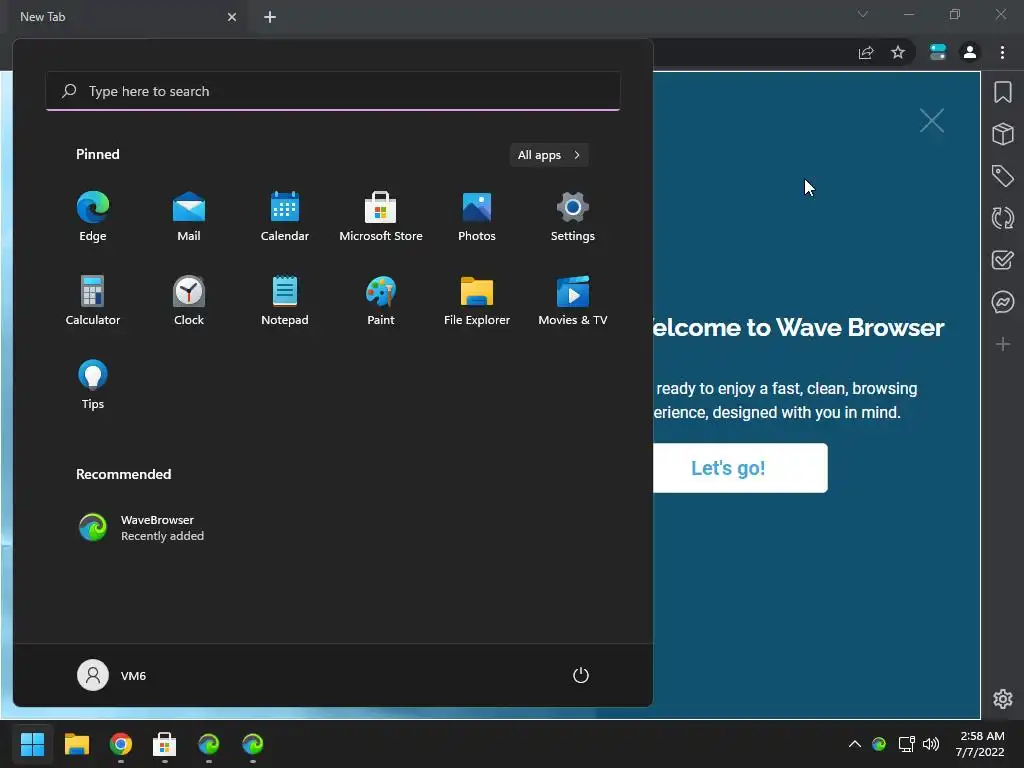Toggle the sidebar switch icon in toolbar
This screenshot has height=768, width=1024.
pos(938,52)
